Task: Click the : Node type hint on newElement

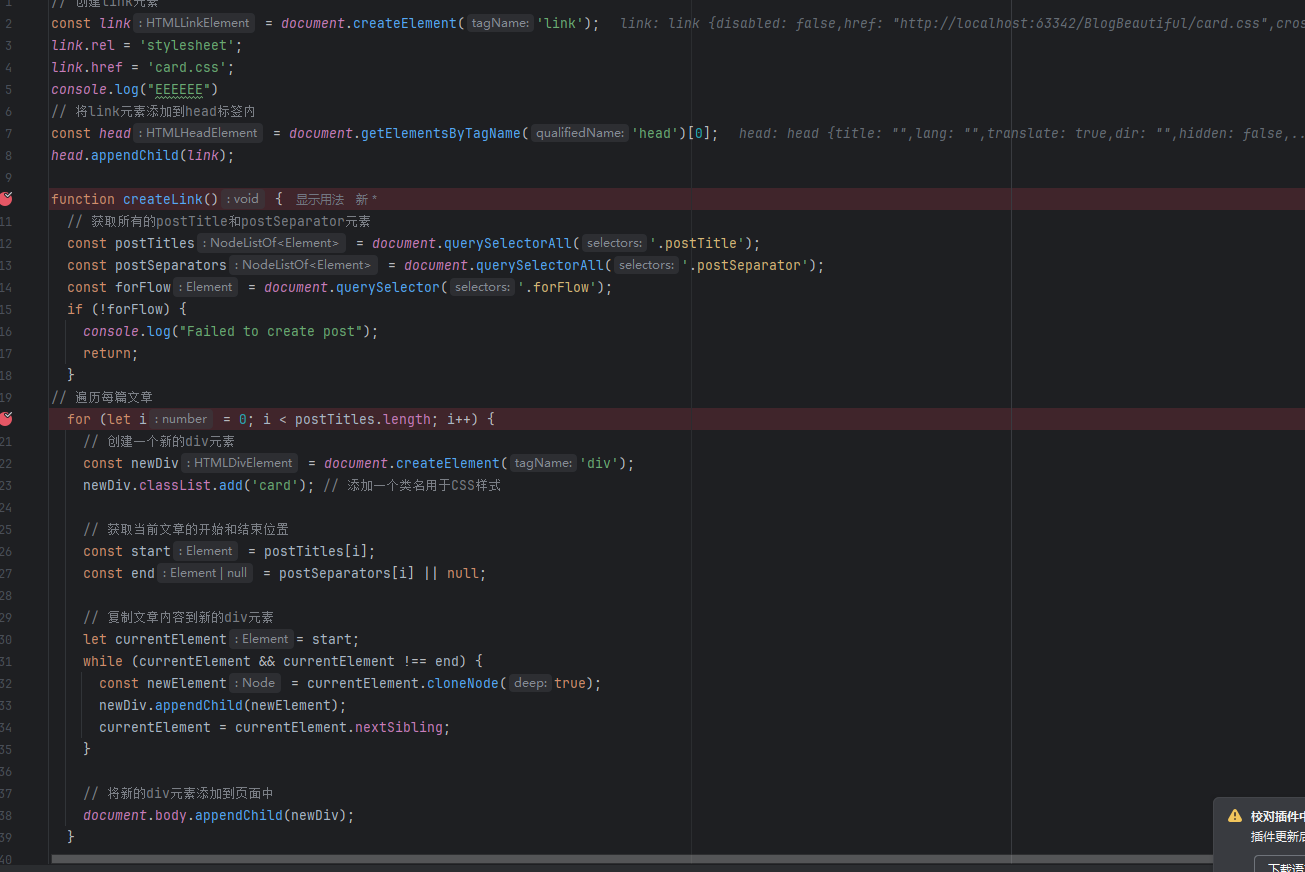Action: tap(256, 683)
